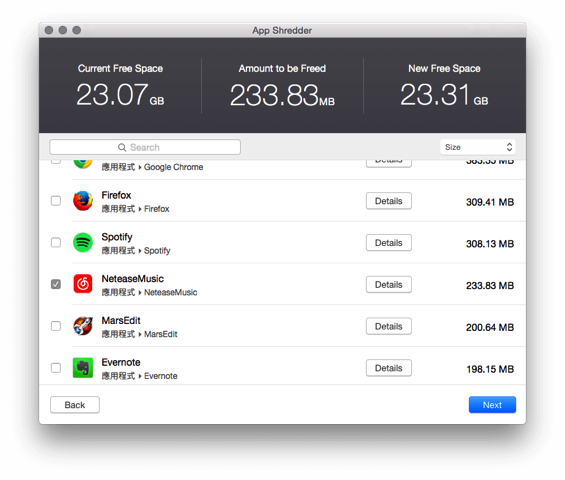Select the Spotify app name
Viewport: 565px width, 480px height.
(117, 237)
